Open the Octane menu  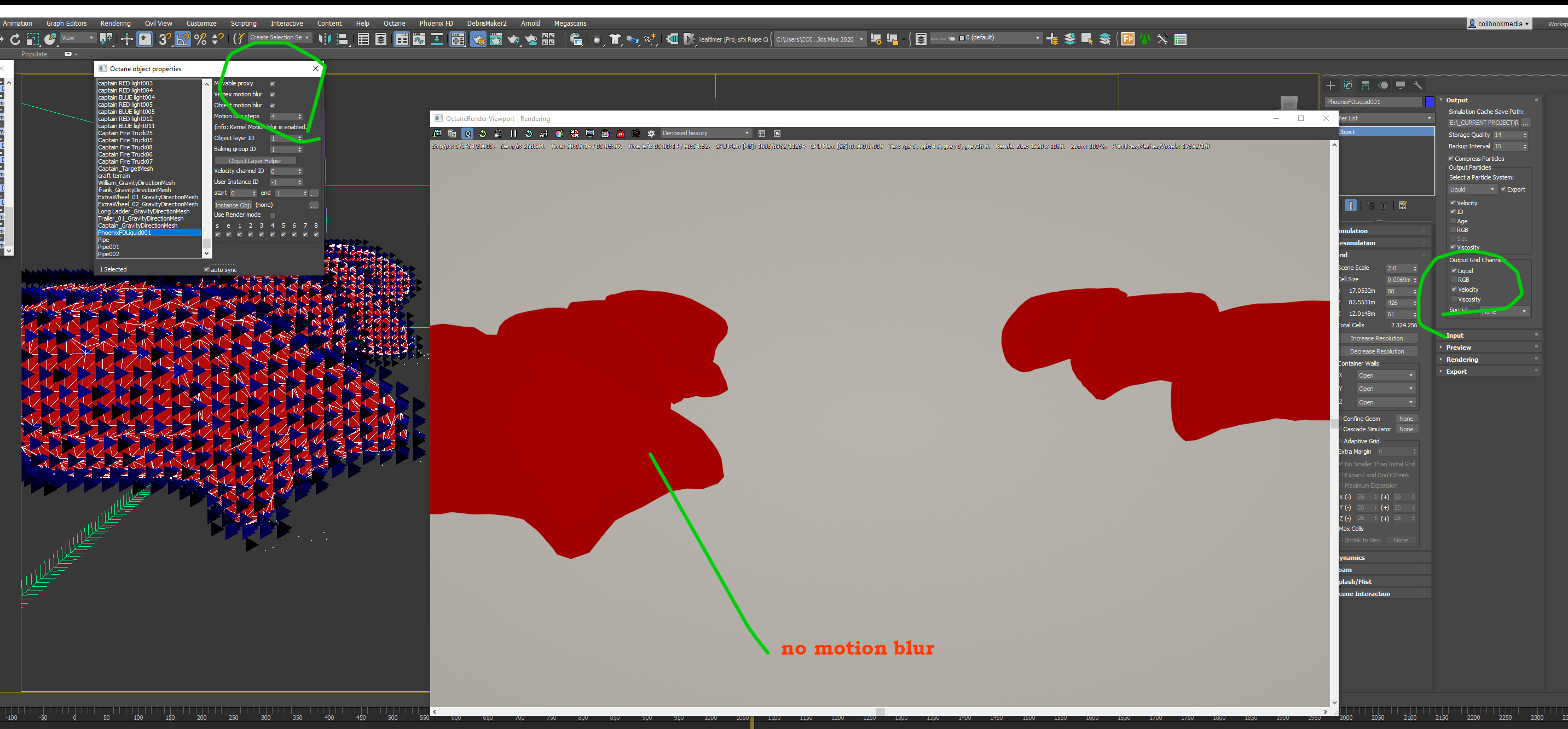(x=394, y=23)
